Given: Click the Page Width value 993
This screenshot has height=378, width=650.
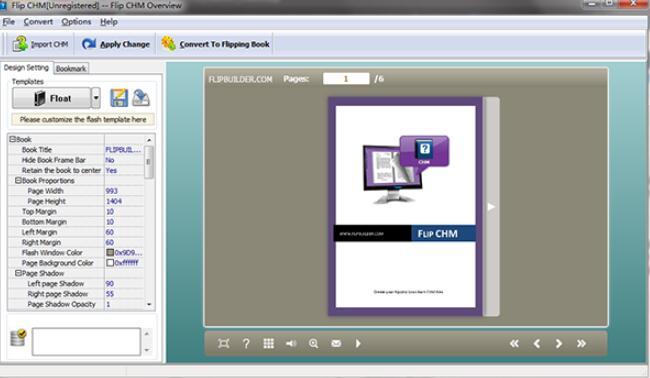Looking at the screenshot, I should (112, 191).
